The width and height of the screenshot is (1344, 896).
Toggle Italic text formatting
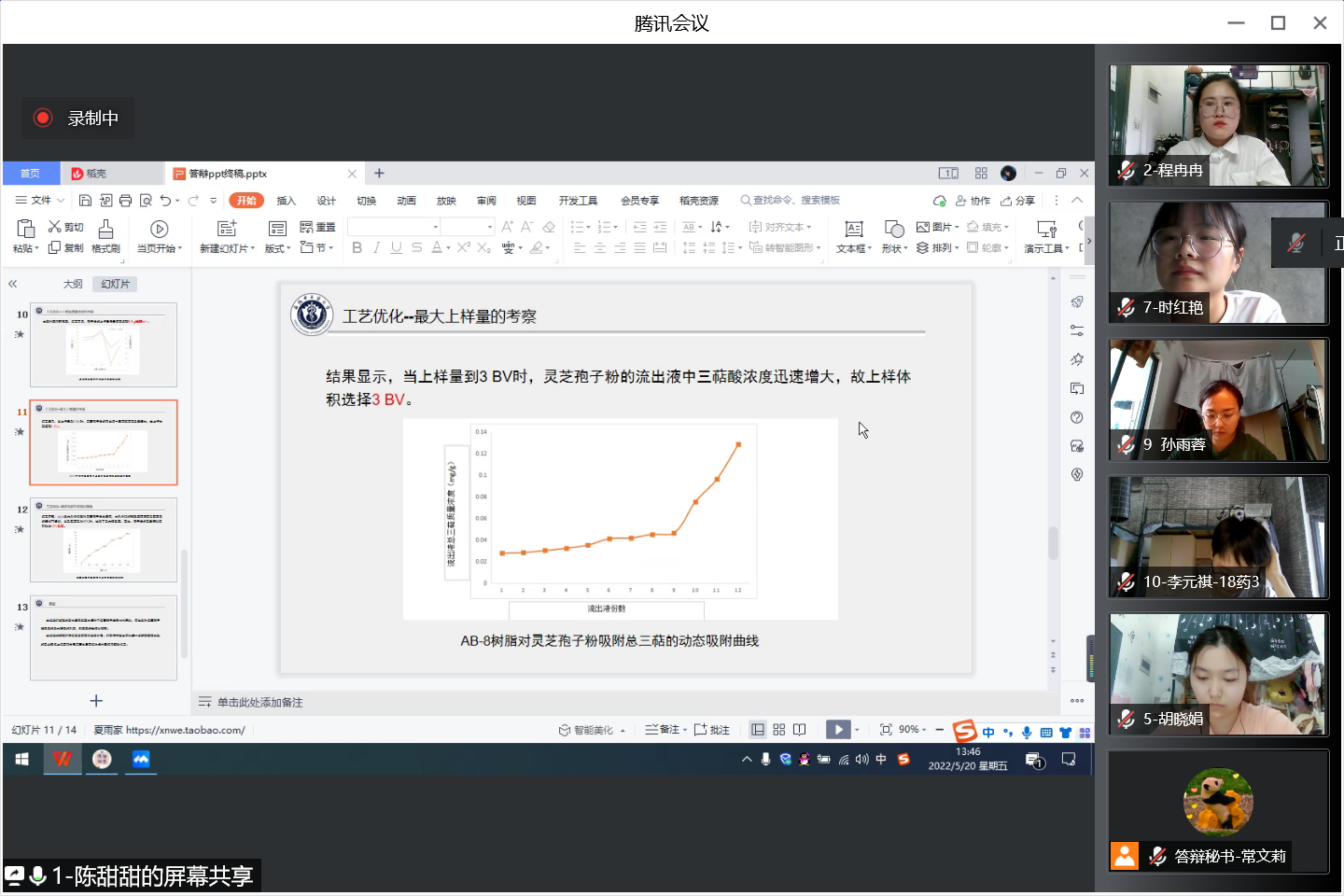click(x=376, y=248)
